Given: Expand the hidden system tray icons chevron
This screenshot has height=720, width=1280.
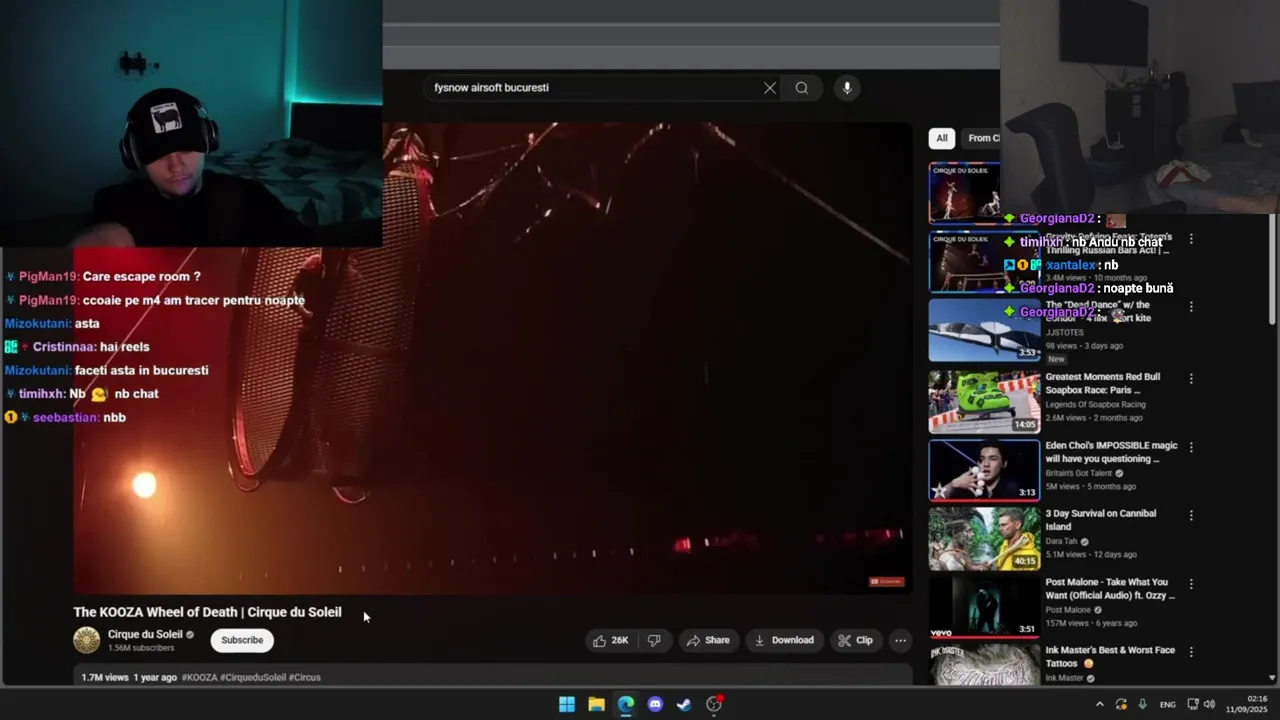Looking at the screenshot, I should (1099, 704).
